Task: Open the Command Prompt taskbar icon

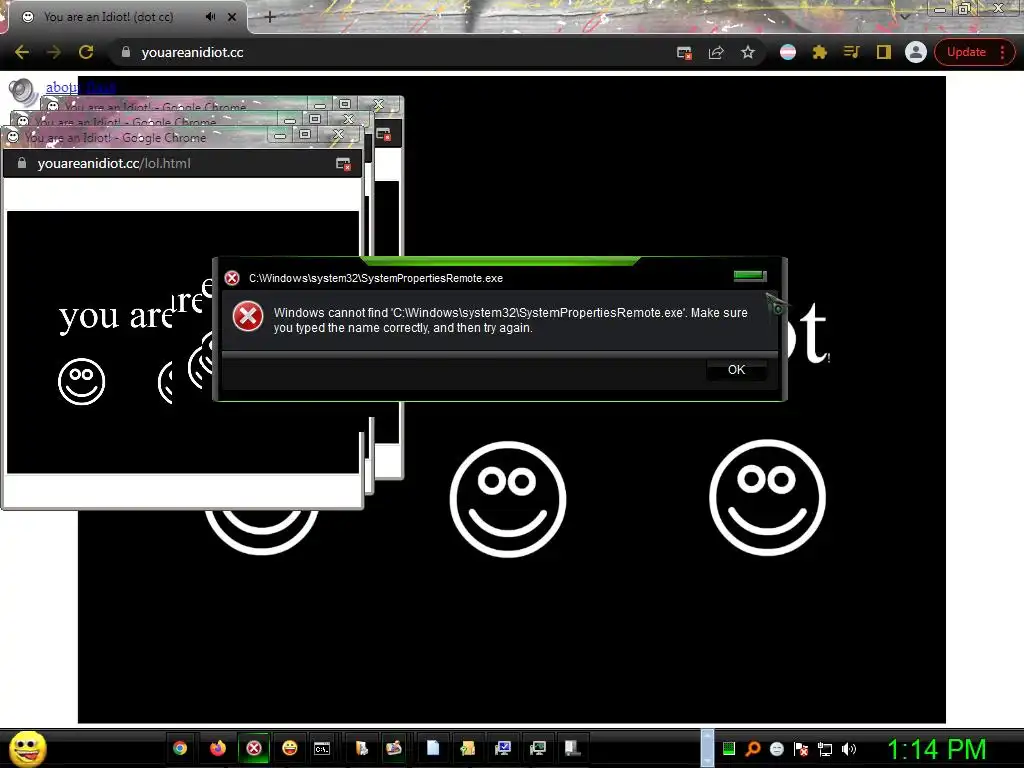Action: (x=322, y=748)
